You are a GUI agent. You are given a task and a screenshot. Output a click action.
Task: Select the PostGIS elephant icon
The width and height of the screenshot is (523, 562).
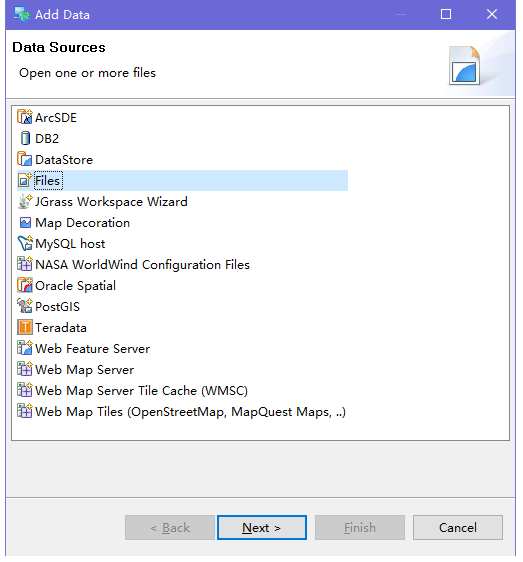coord(25,306)
